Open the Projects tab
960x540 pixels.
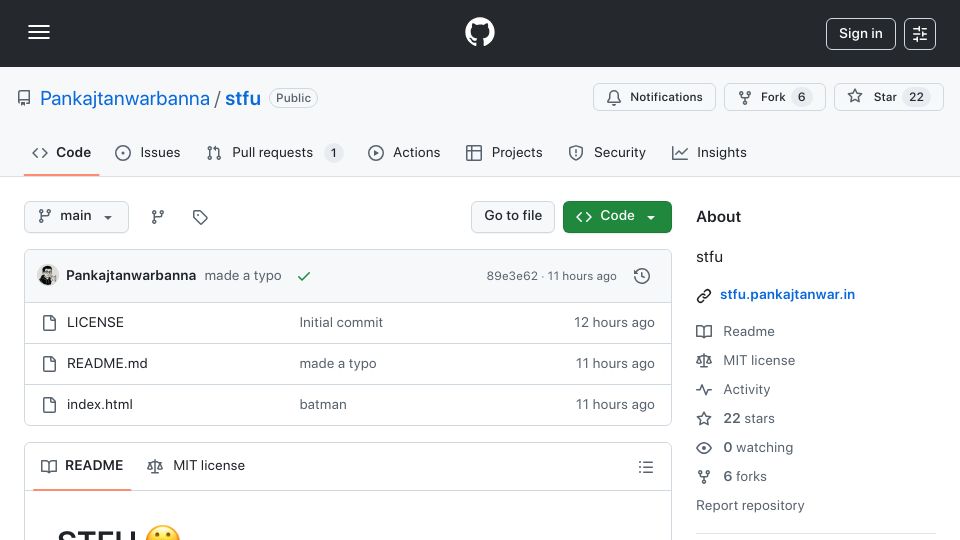click(x=504, y=152)
